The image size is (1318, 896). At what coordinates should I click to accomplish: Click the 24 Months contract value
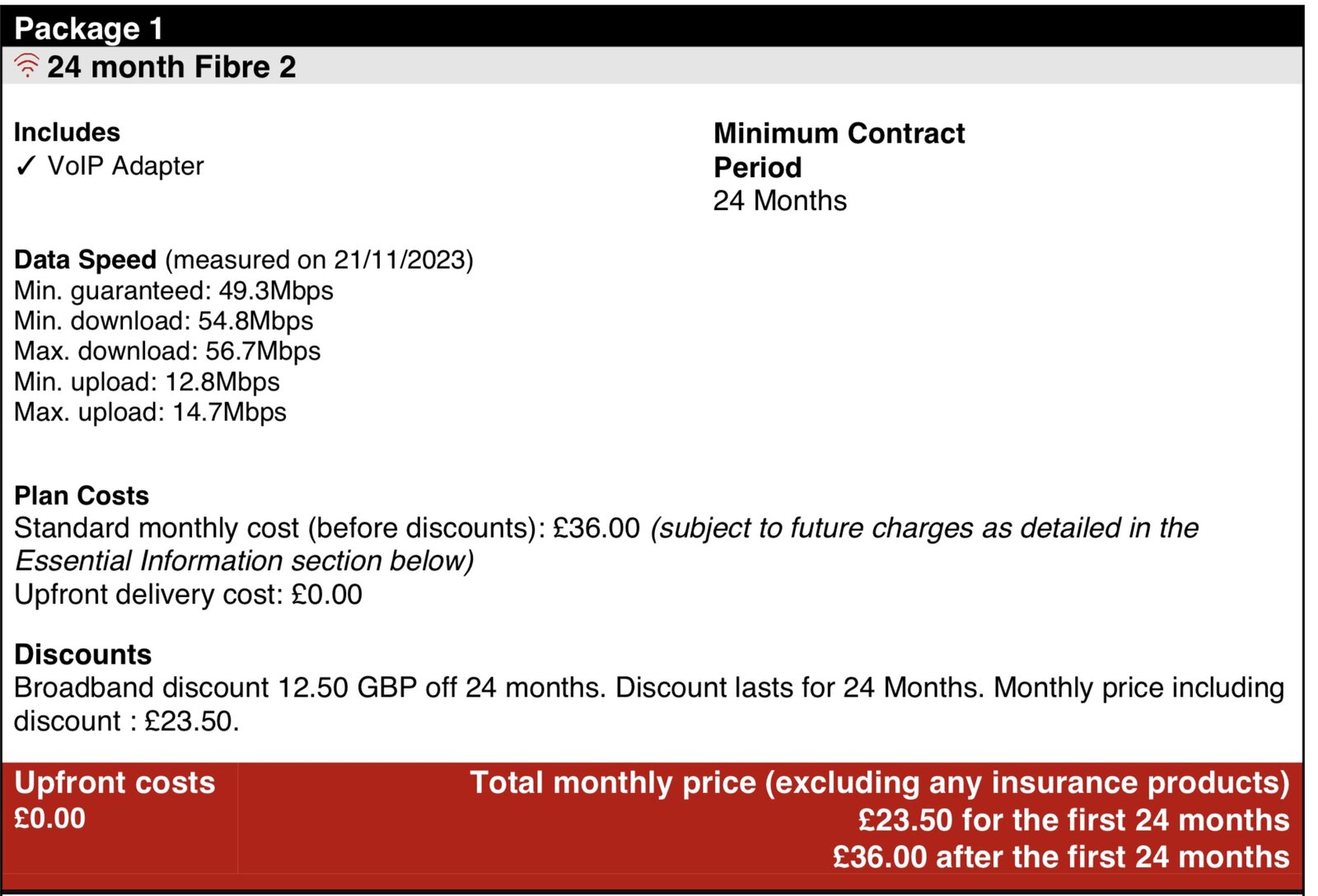[779, 201]
